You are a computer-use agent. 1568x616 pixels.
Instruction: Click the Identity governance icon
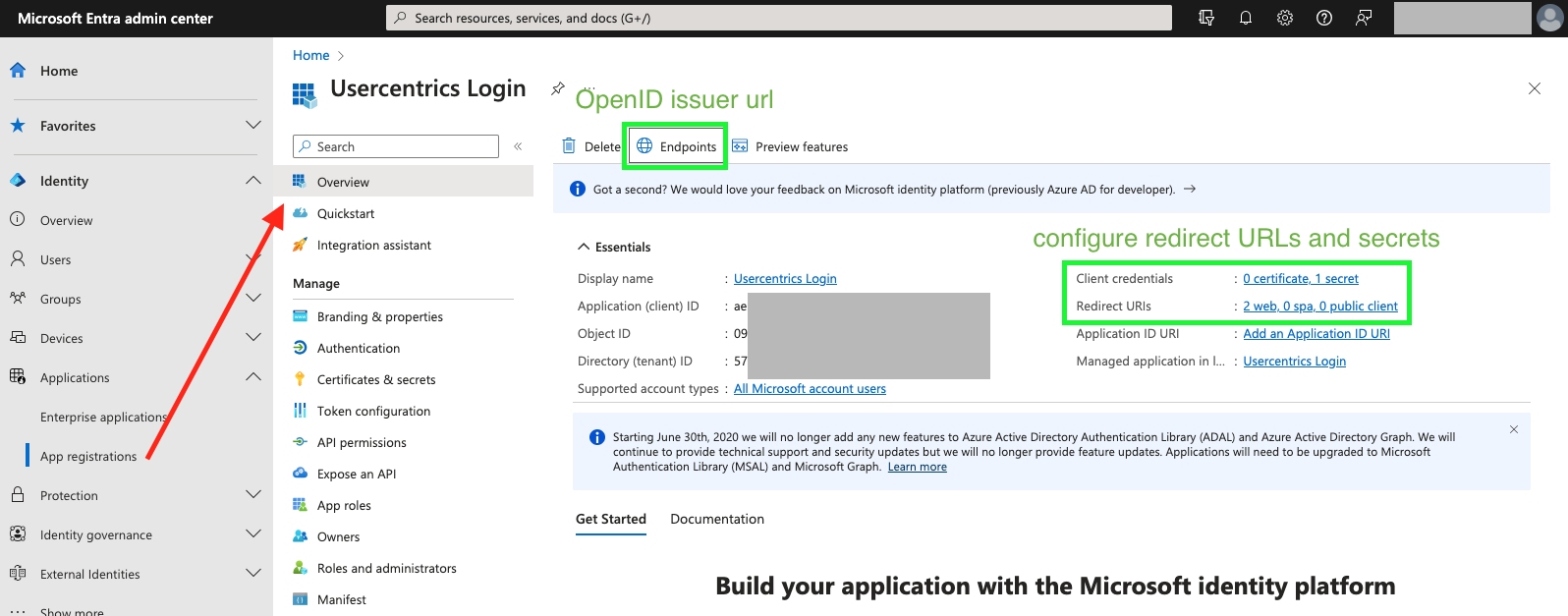18,534
